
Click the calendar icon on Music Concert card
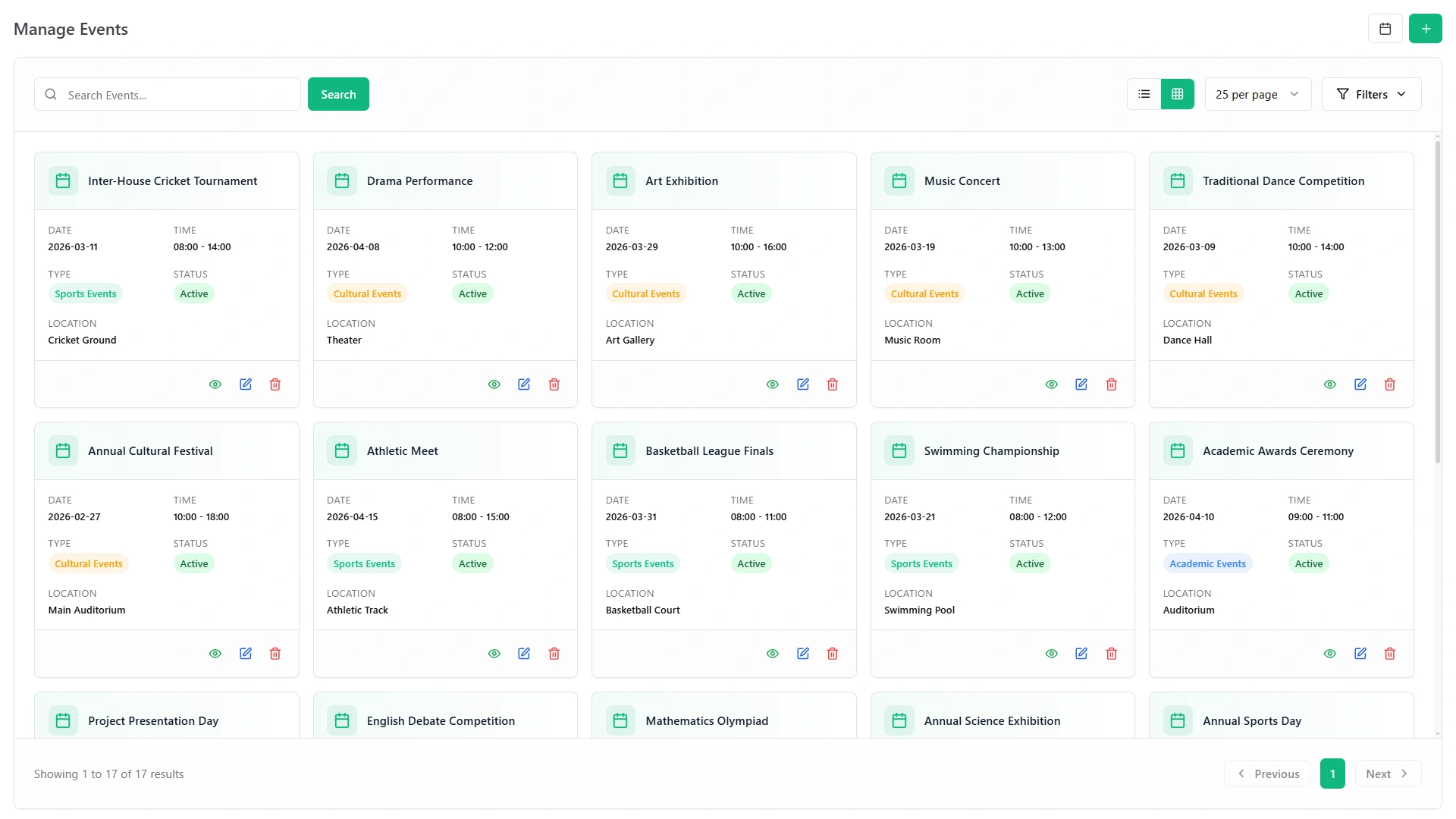[899, 181]
